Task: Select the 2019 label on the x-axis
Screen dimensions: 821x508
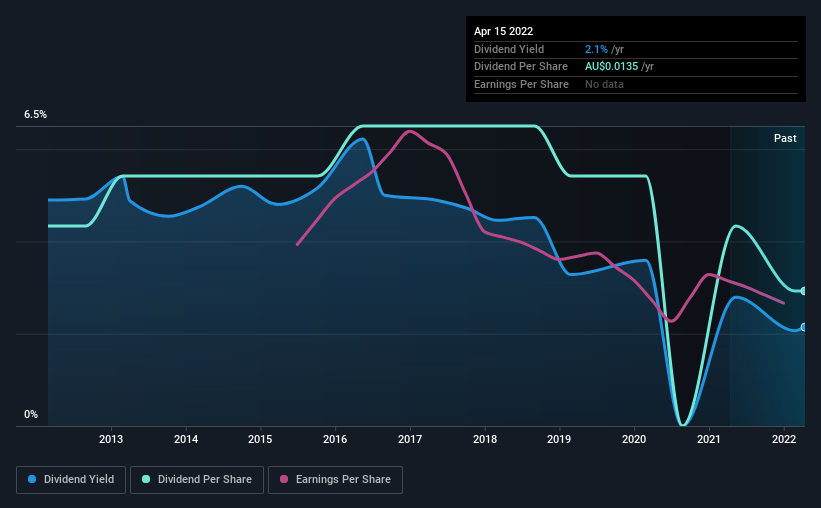Action: point(559,439)
